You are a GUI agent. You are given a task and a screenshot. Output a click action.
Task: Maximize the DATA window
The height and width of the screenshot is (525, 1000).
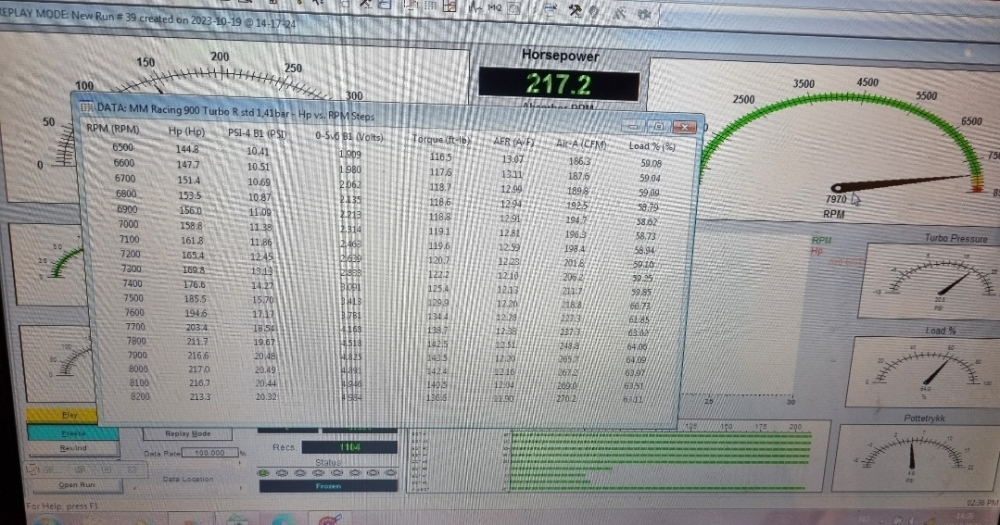pyautogui.click(x=659, y=126)
